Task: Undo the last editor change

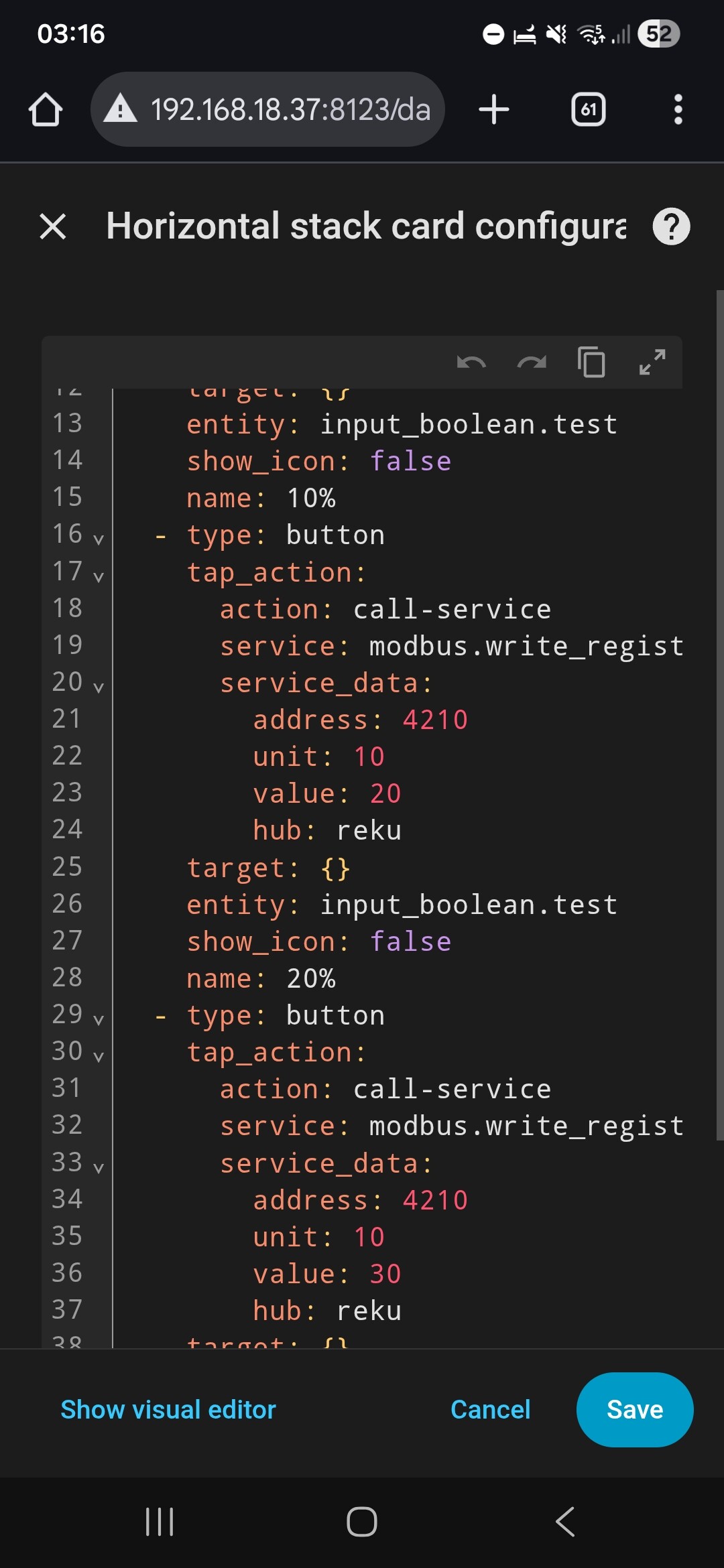Action: (471, 363)
